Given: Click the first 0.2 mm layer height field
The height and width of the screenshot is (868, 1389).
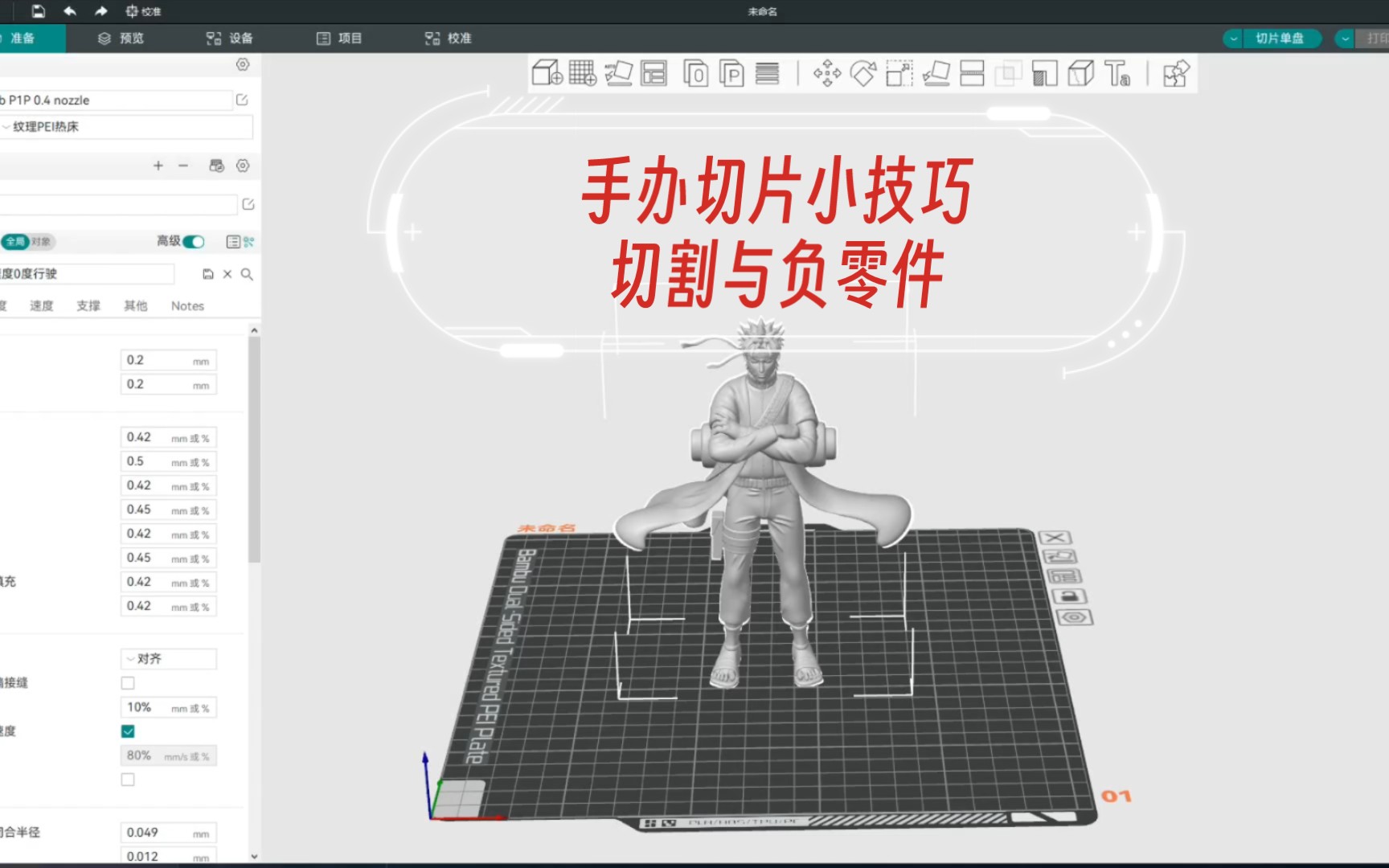Looking at the screenshot, I should point(169,361).
